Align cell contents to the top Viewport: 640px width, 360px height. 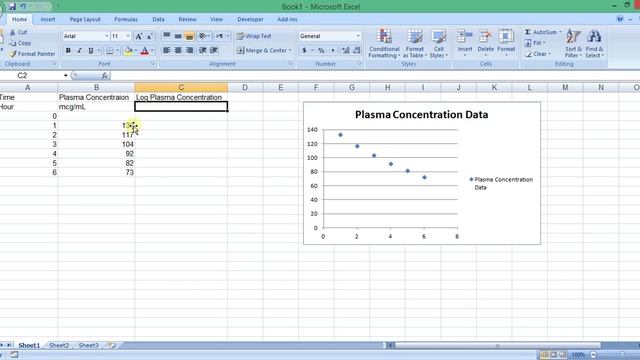(x=167, y=36)
